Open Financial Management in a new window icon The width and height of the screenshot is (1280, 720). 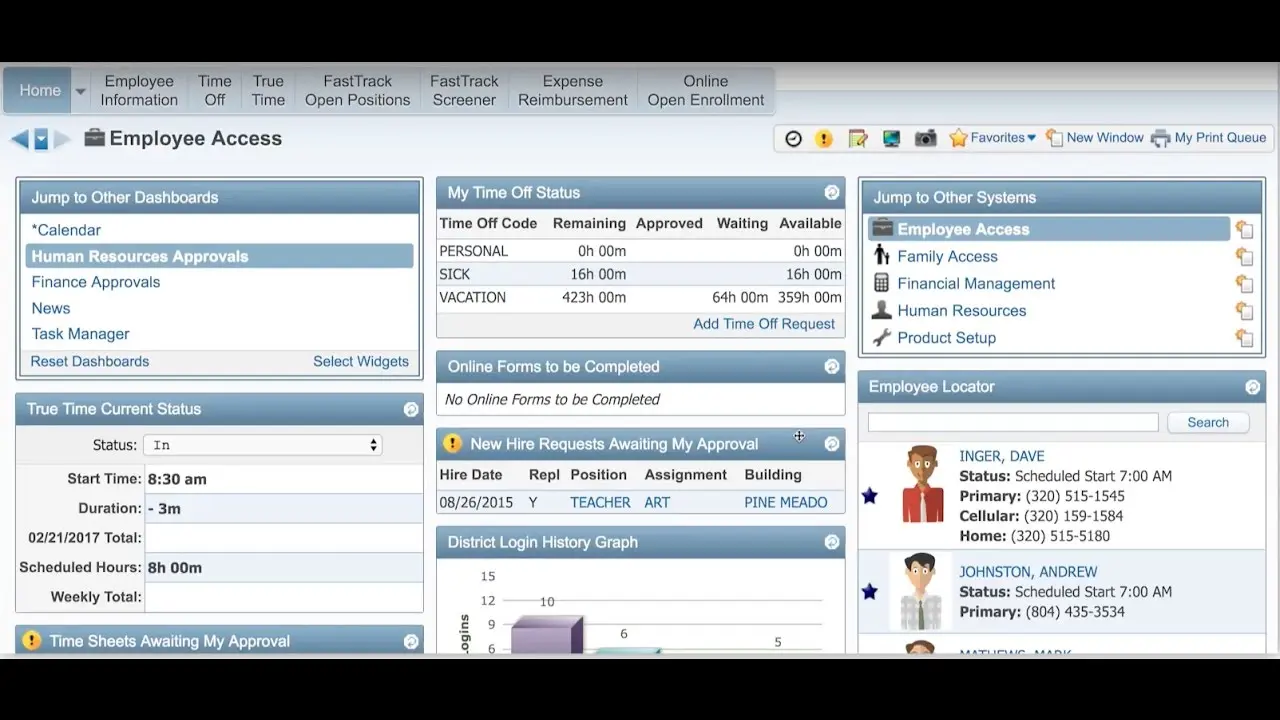(1244, 284)
